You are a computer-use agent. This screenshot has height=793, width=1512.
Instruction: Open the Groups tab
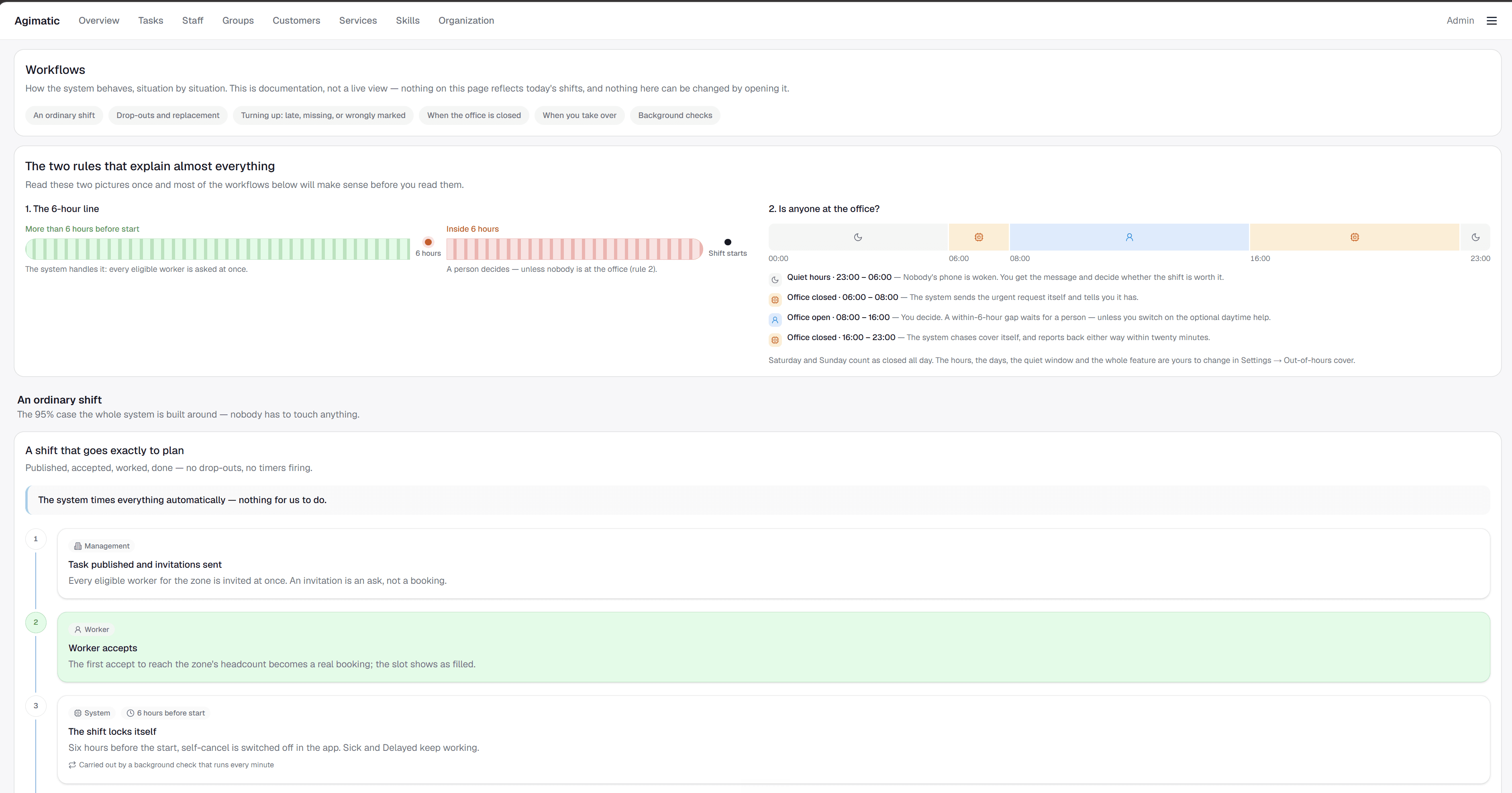(x=238, y=20)
